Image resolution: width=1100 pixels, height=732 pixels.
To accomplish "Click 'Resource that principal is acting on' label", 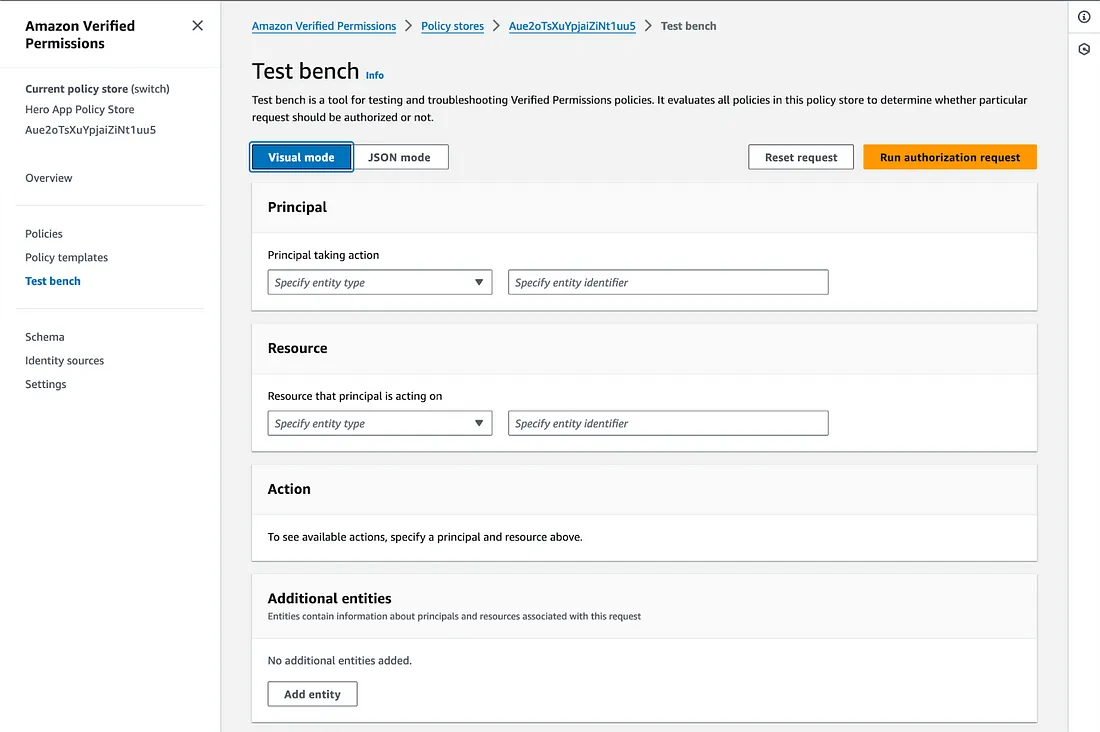I will 355,396.
